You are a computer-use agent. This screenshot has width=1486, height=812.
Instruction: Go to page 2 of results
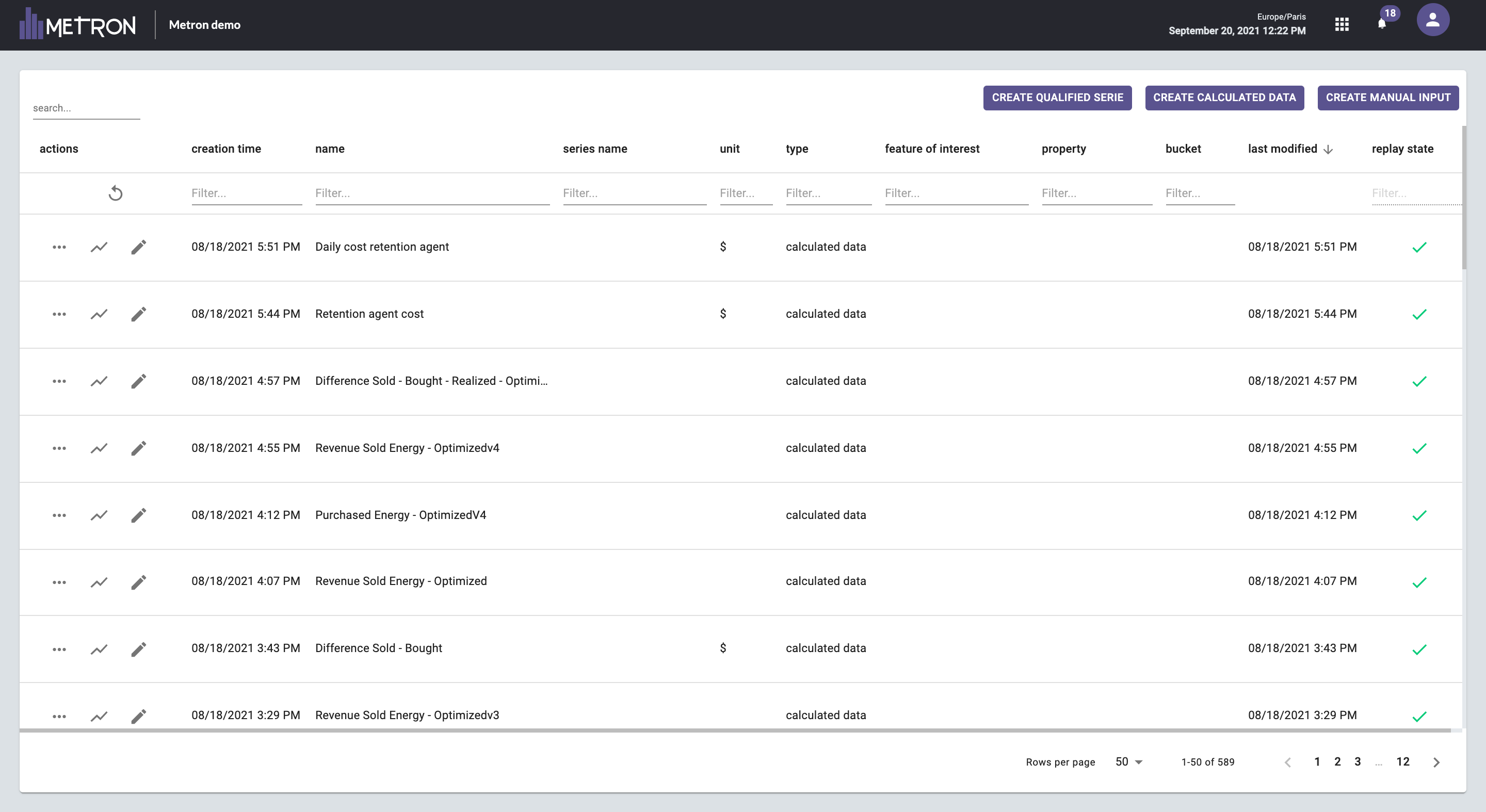(1337, 762)
